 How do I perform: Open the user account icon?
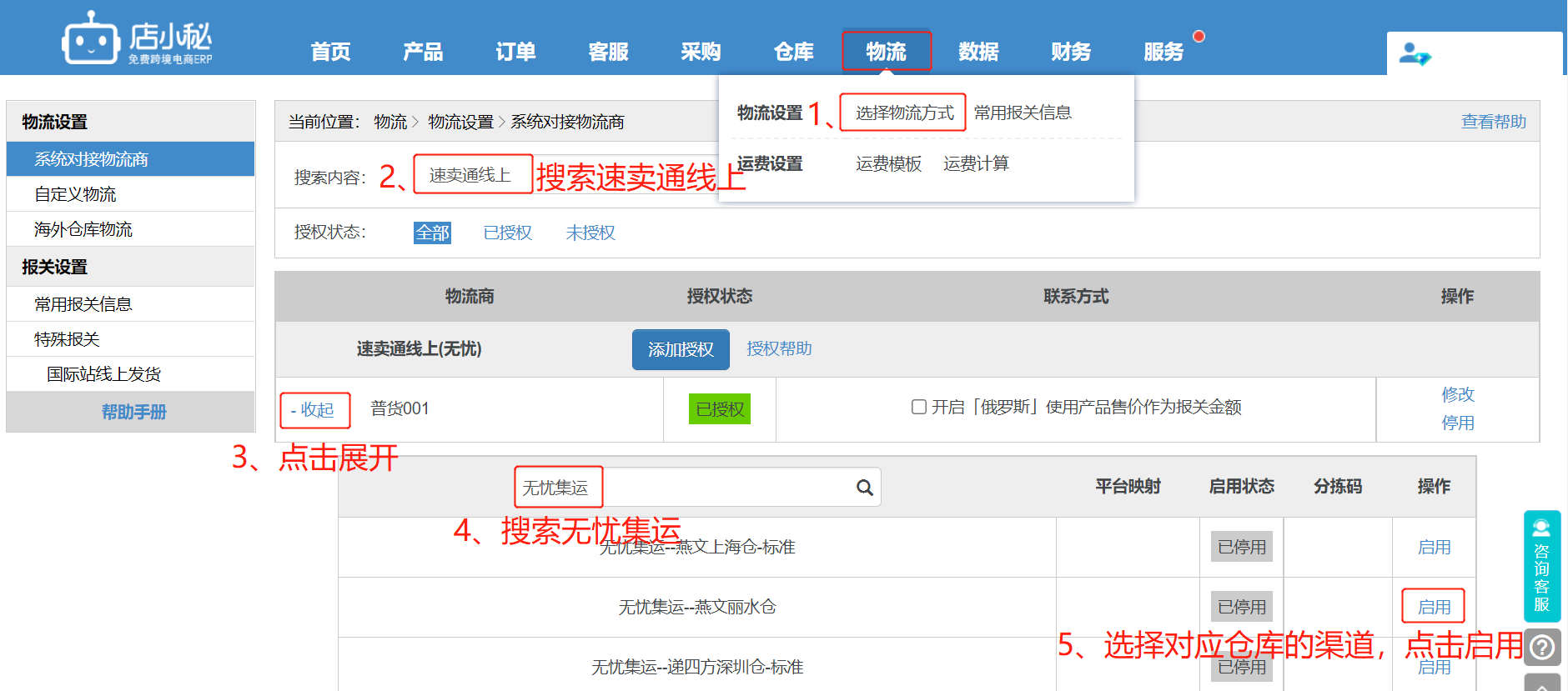1415,55
